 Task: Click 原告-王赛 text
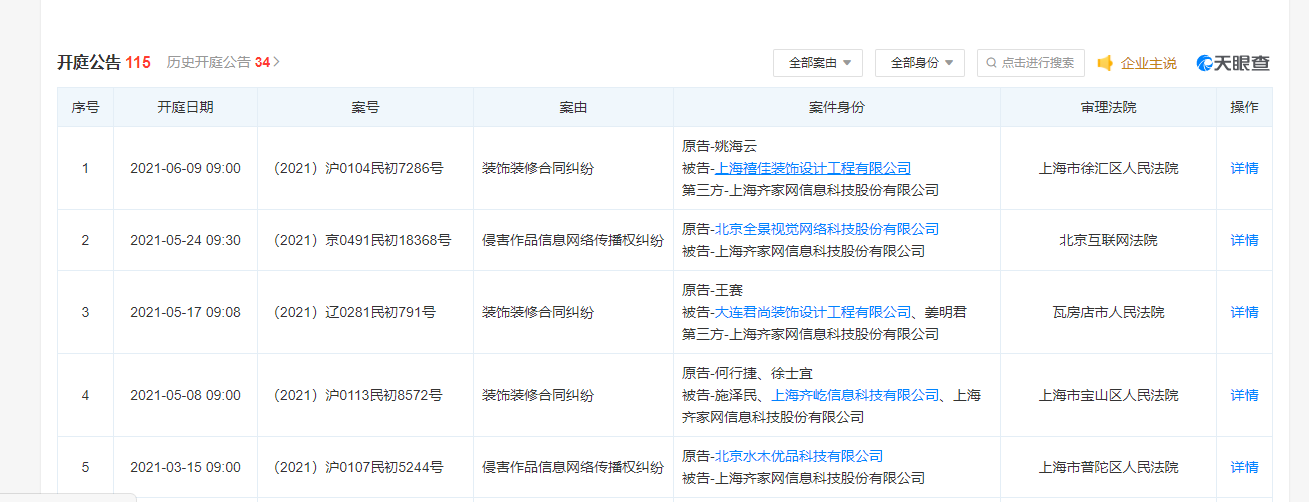(712, 290)
